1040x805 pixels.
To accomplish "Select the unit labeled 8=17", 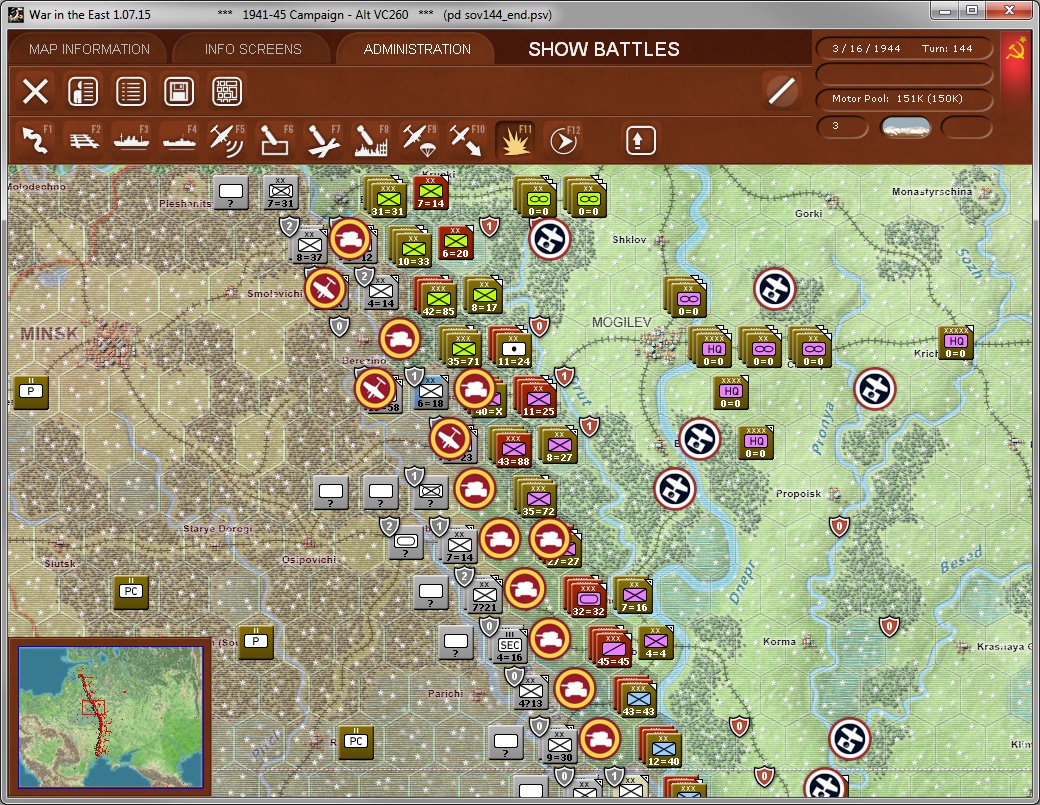I will coord(485,294).
